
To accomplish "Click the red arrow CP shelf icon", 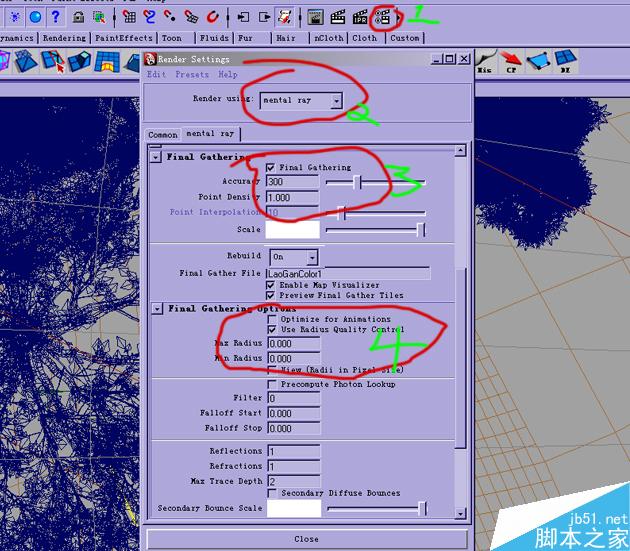I will point(511,61).
